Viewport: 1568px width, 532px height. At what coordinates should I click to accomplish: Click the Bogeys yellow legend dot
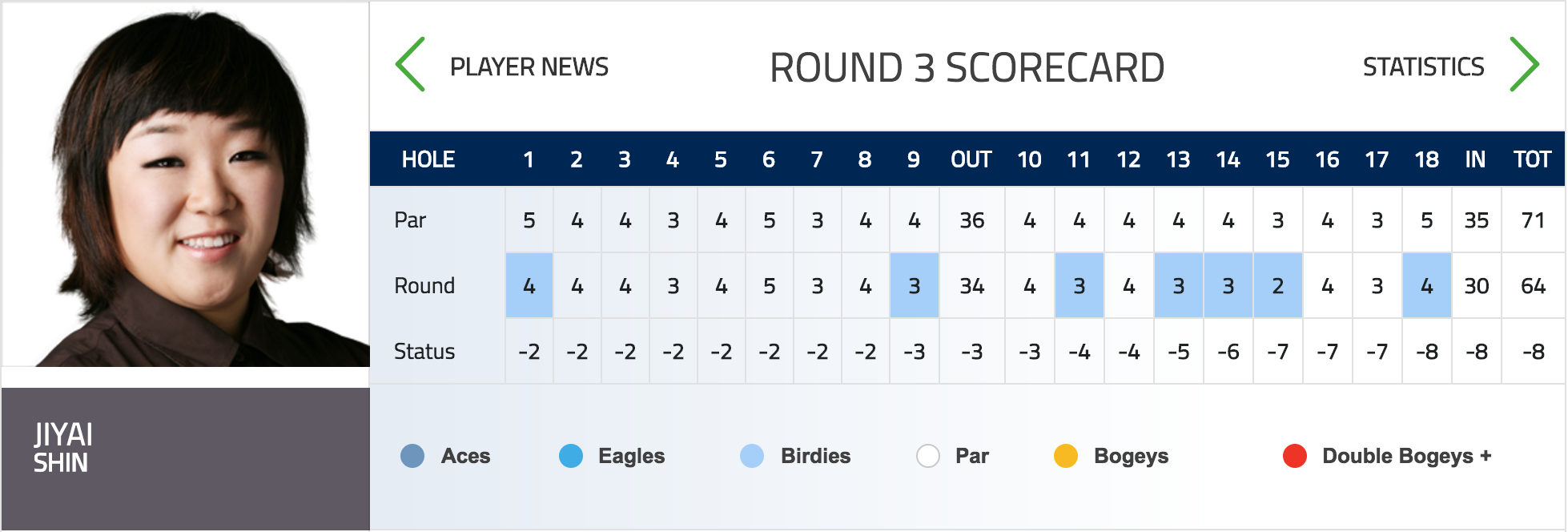coord(1066,456)
